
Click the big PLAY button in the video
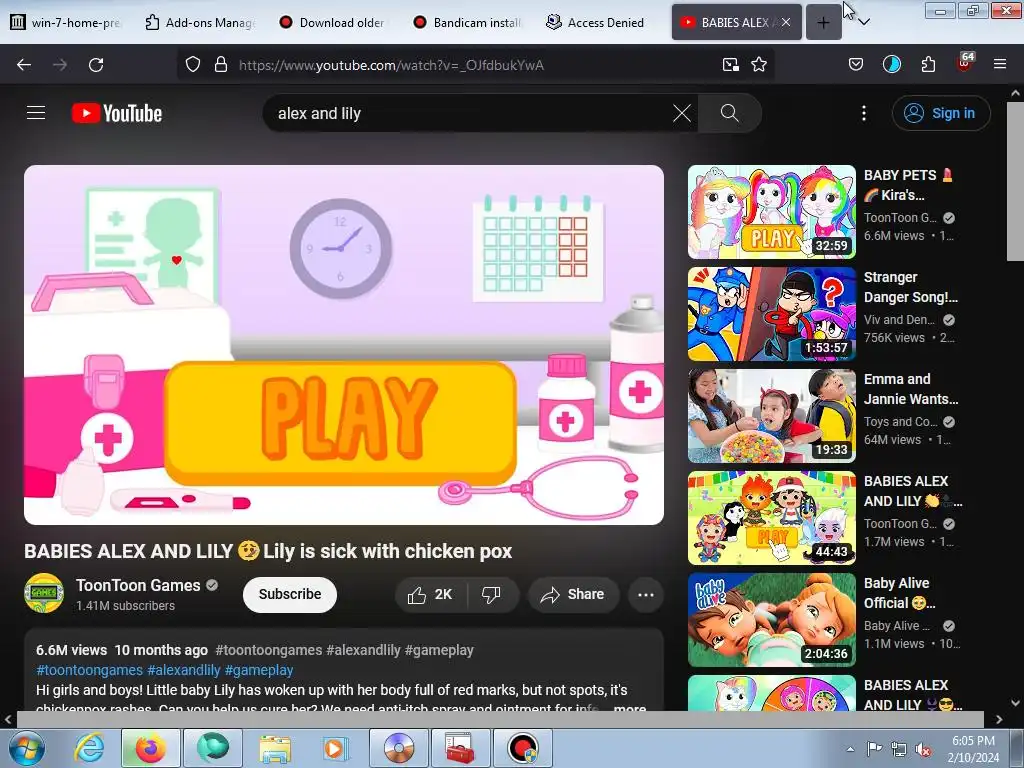pos(340,422)
